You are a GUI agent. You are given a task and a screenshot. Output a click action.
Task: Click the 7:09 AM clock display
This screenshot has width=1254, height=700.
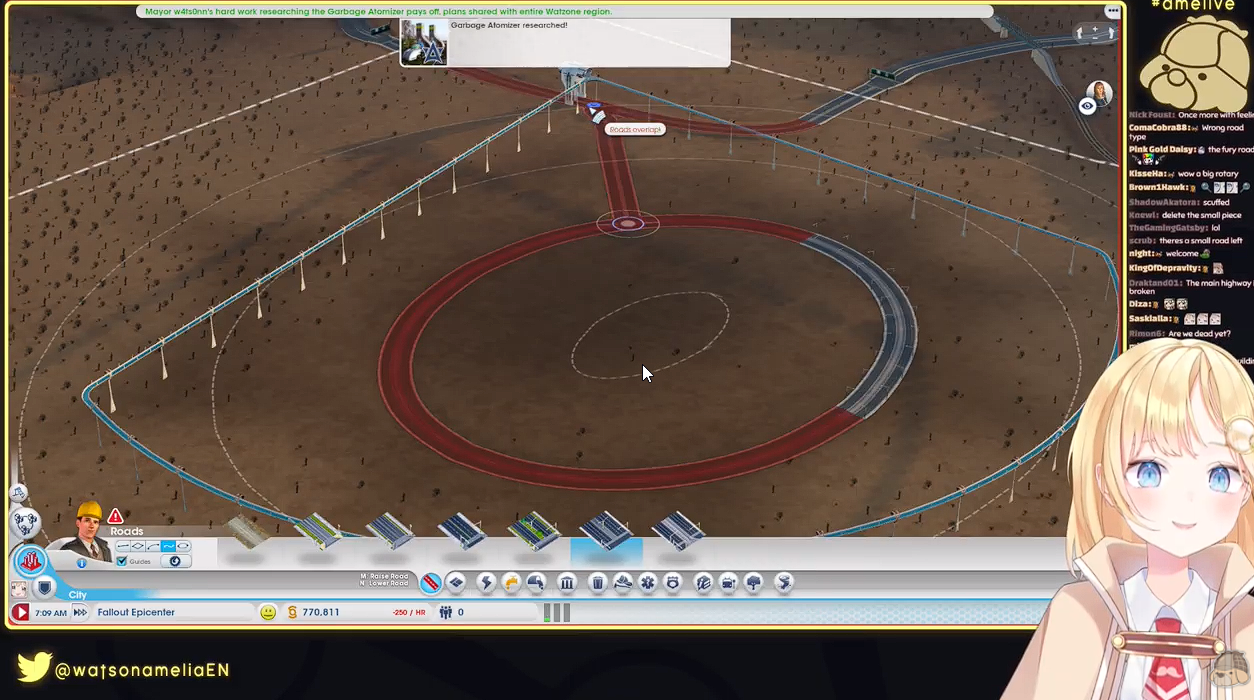pyautogui.click(x=51, y=613)
